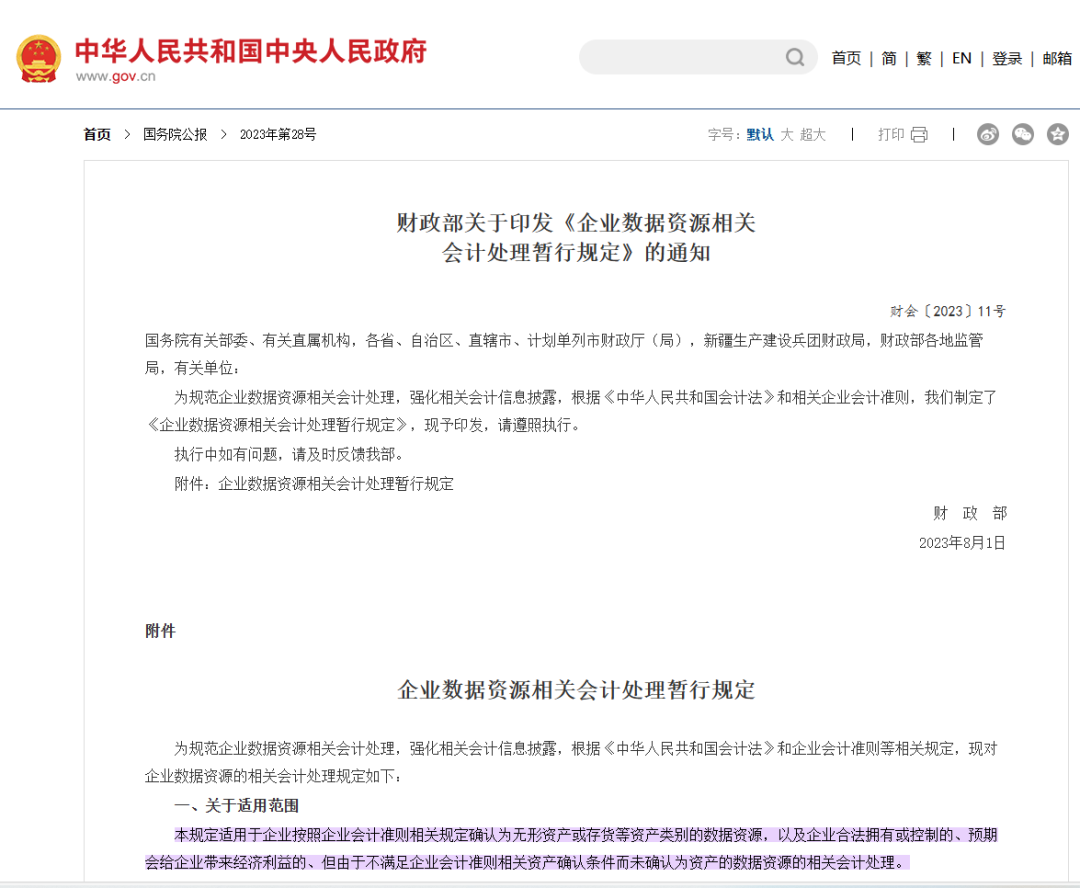This screenshot has height=888, width=1080.
Task: Open the 2023年第28号 breadcrumb
Action: click(x=278, y=134)
